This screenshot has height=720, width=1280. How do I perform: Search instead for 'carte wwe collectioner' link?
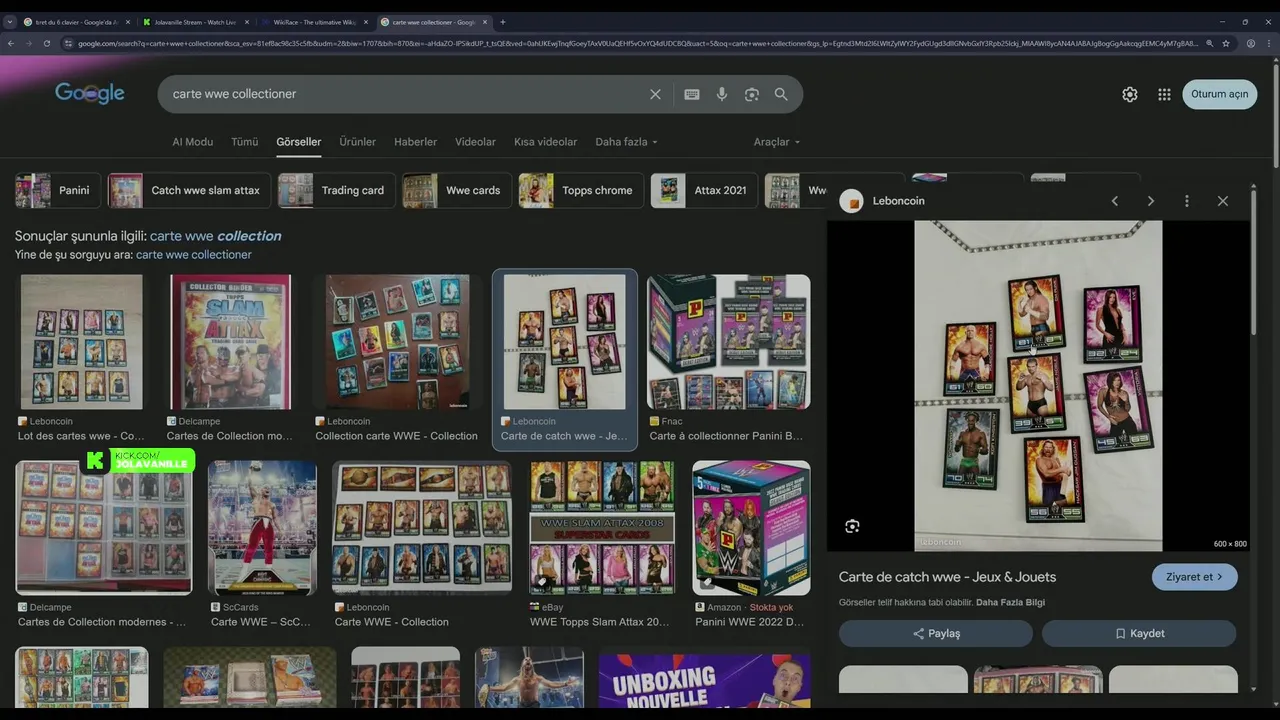194,255
